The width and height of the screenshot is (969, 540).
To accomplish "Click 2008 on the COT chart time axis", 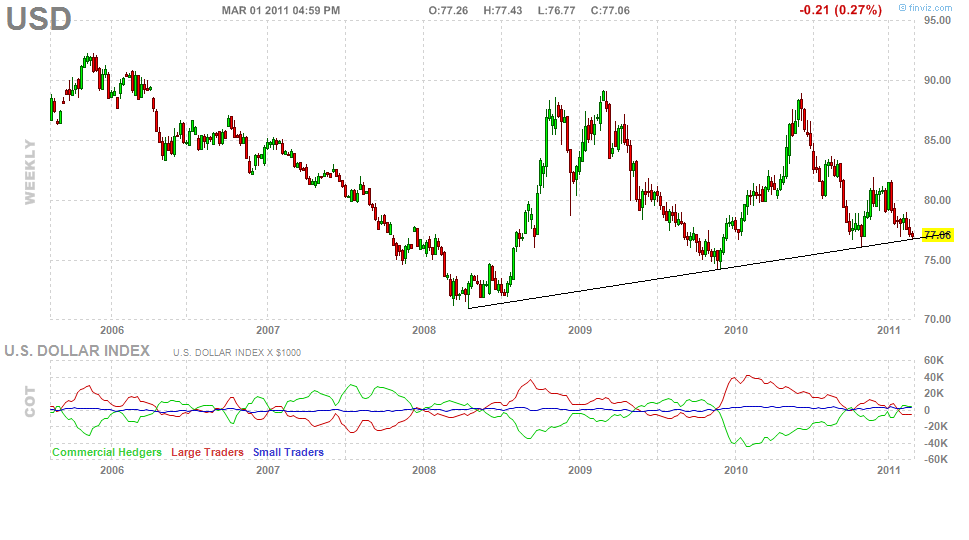I will [424, 469].
